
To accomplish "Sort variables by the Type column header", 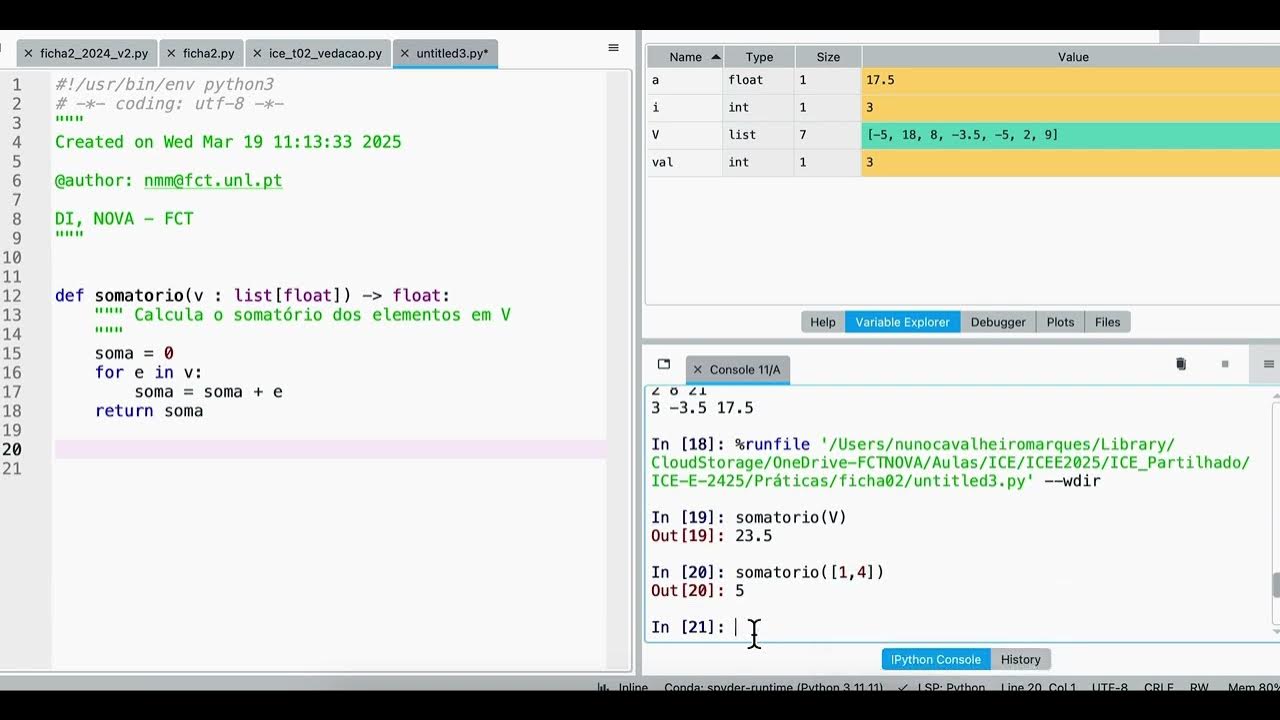I will point(759,57).
